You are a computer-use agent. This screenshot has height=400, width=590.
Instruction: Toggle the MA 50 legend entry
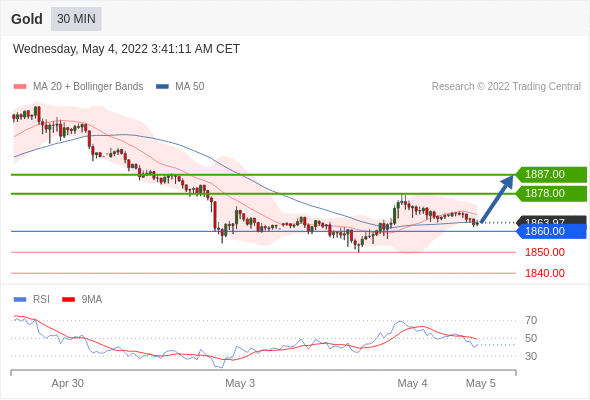pos(180,87)
